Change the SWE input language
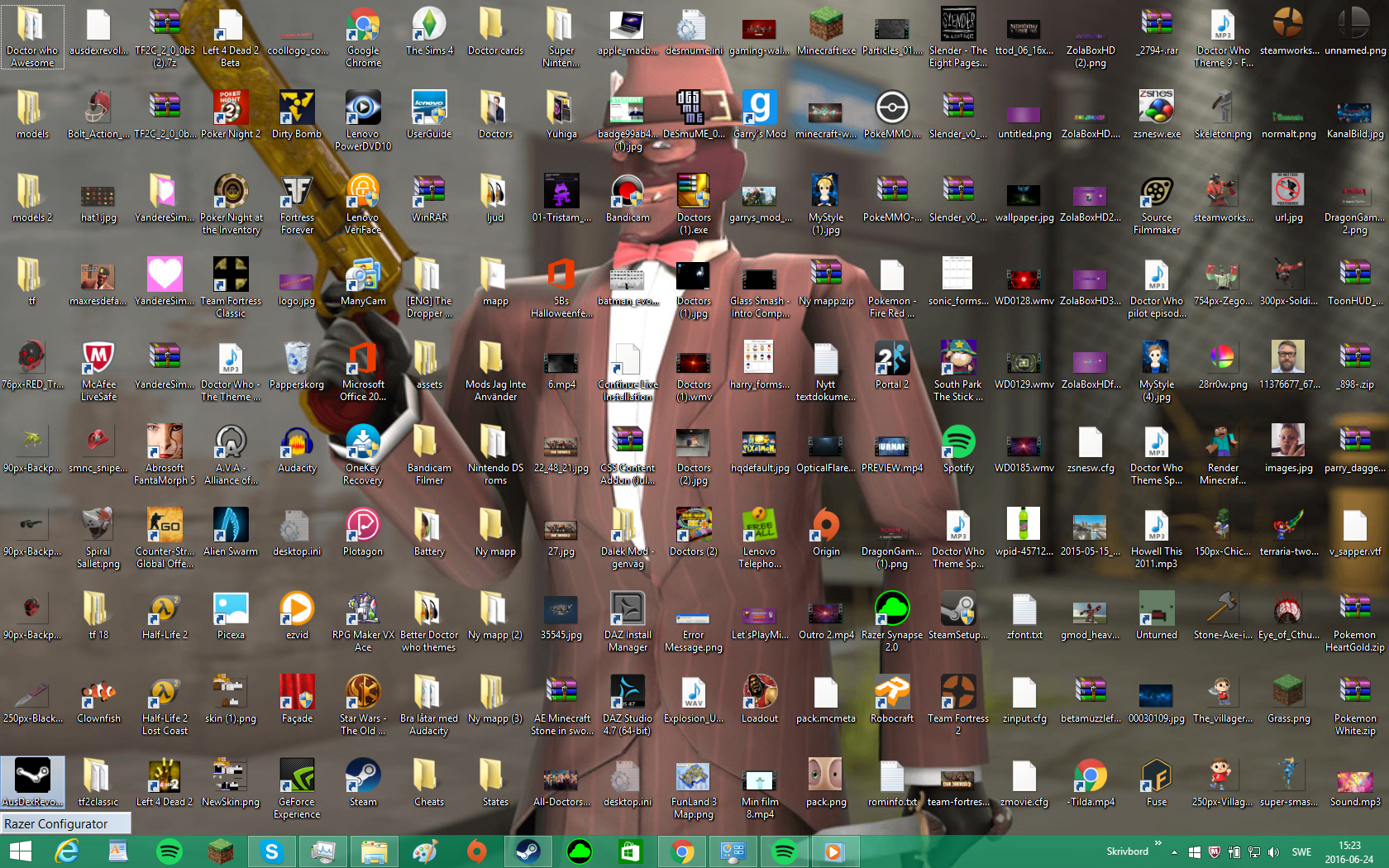 pos(1301,852)
